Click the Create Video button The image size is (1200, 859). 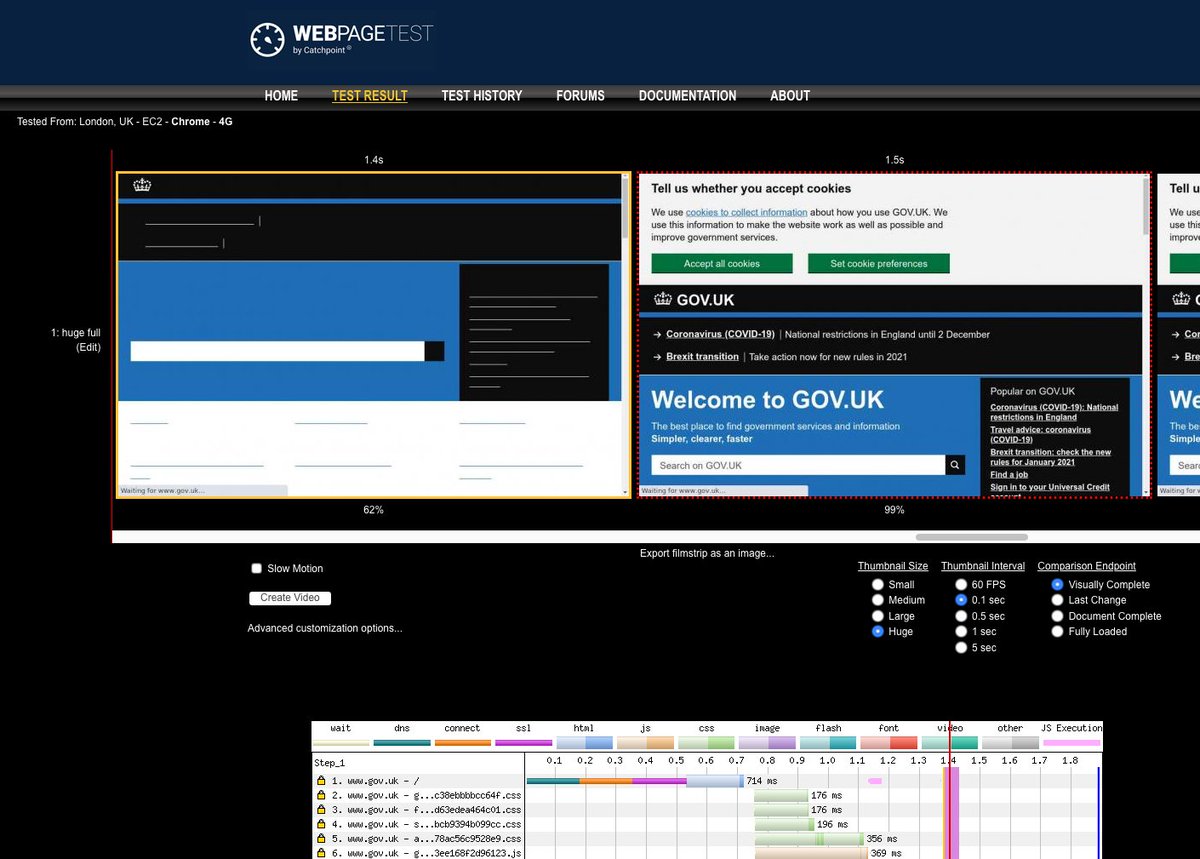290,598
